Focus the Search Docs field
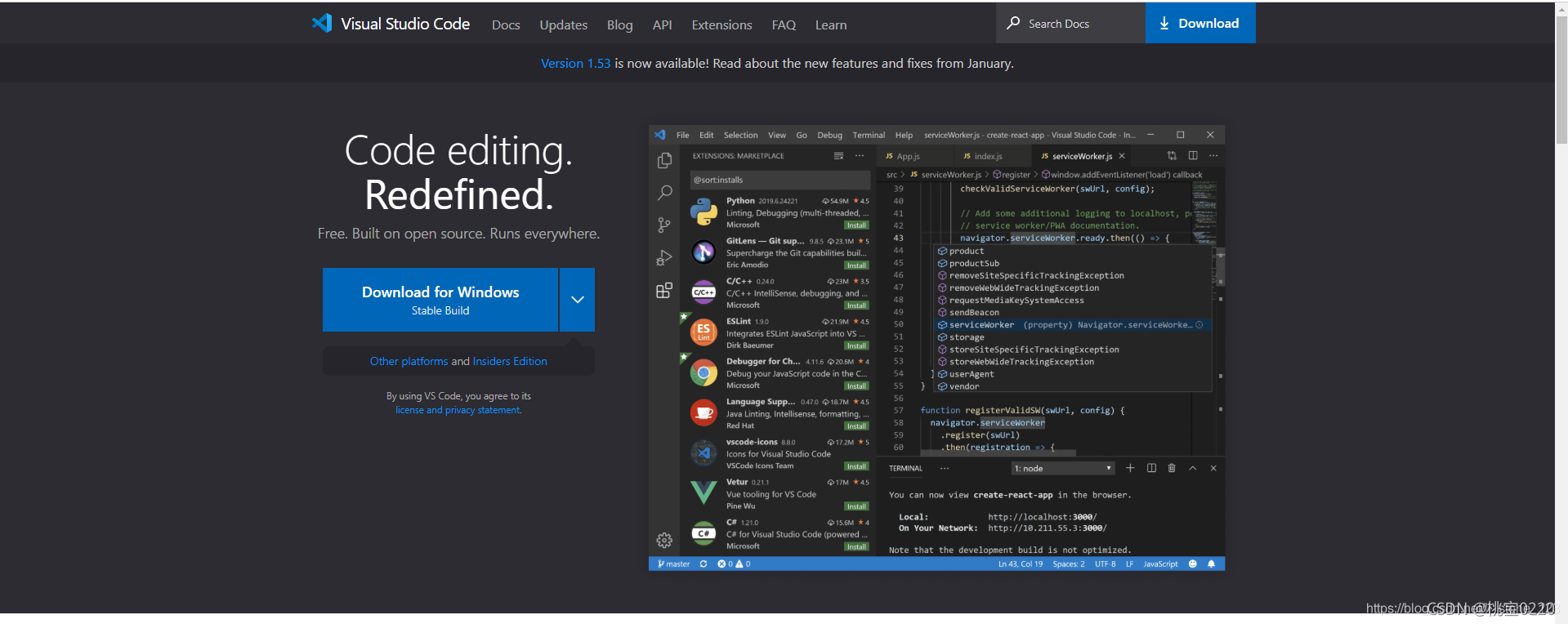The width and height of the screenshot is (1568, 624). (1070, 23)
